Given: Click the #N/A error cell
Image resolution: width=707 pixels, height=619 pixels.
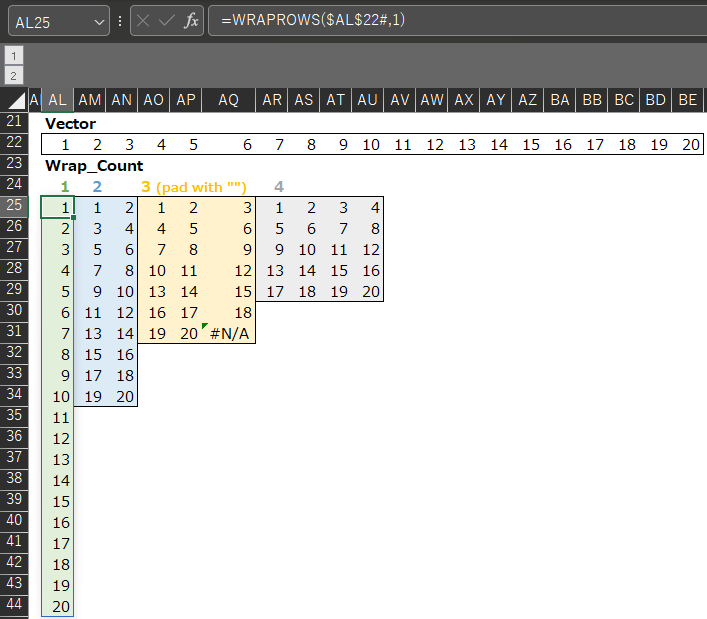Looking at the screenshot, I should tap(229, 334).
